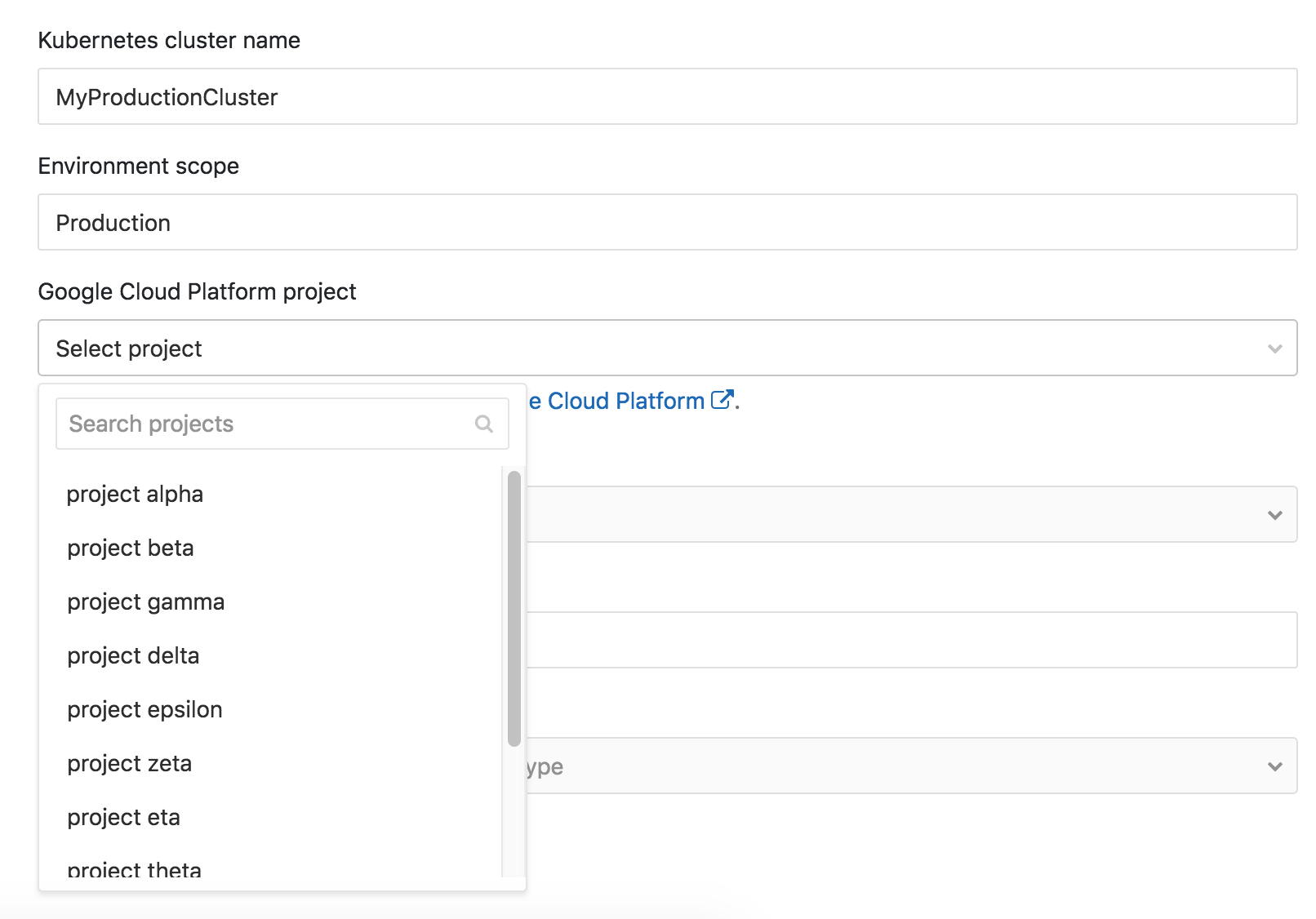This screenshot has width=1316, height=919.
Task: Click the chevron on the Select project dropdown
Action: pyautogui.click(x=1275, y=349)
